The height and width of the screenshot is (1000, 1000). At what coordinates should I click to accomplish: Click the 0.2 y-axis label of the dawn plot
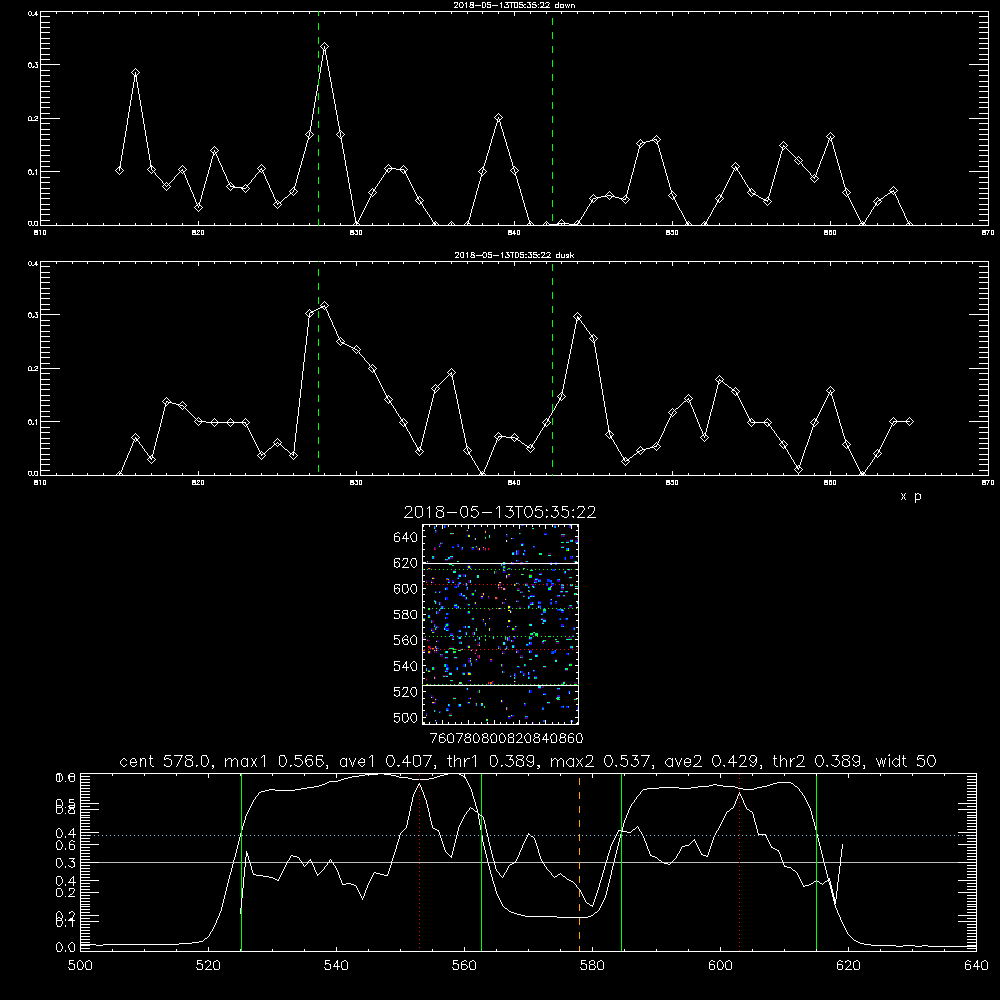(33, 118)
